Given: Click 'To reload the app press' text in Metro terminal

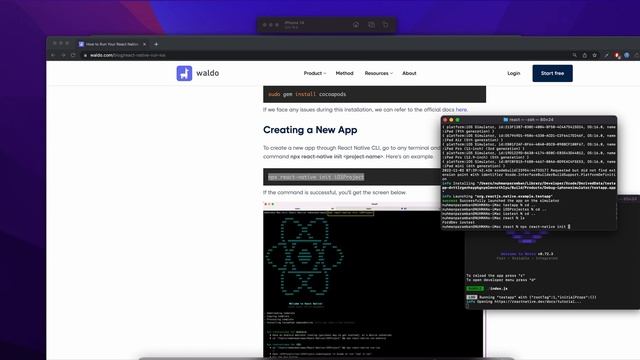Looking at the screenshot, I should pos(495,276).
